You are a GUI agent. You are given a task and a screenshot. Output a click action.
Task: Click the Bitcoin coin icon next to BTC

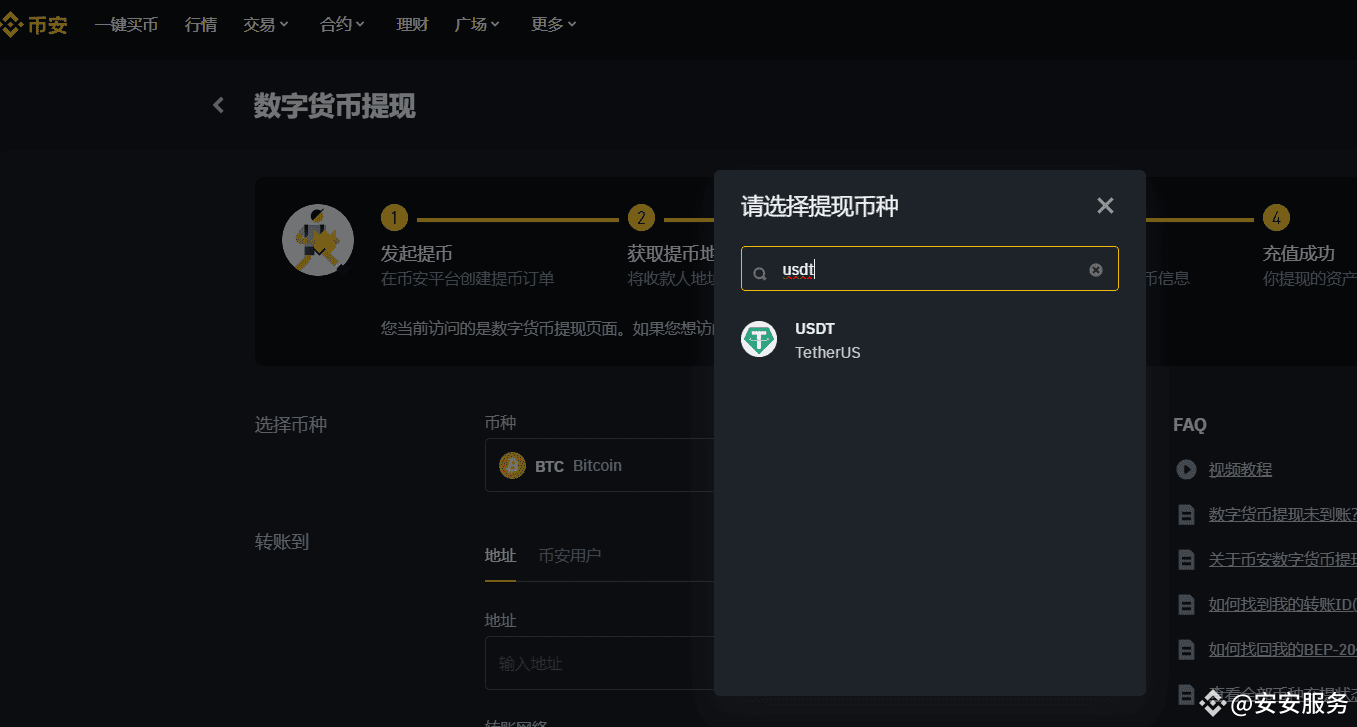512,465
